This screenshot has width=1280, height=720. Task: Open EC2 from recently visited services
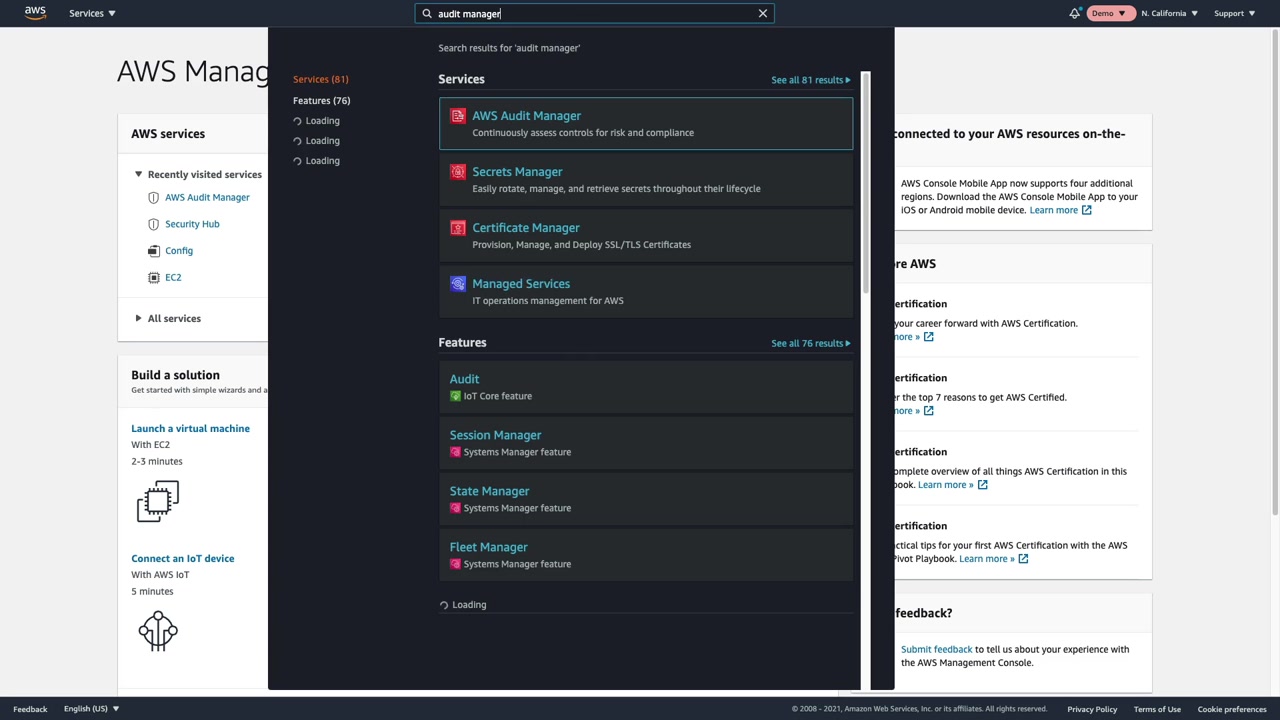pos(173,277)
